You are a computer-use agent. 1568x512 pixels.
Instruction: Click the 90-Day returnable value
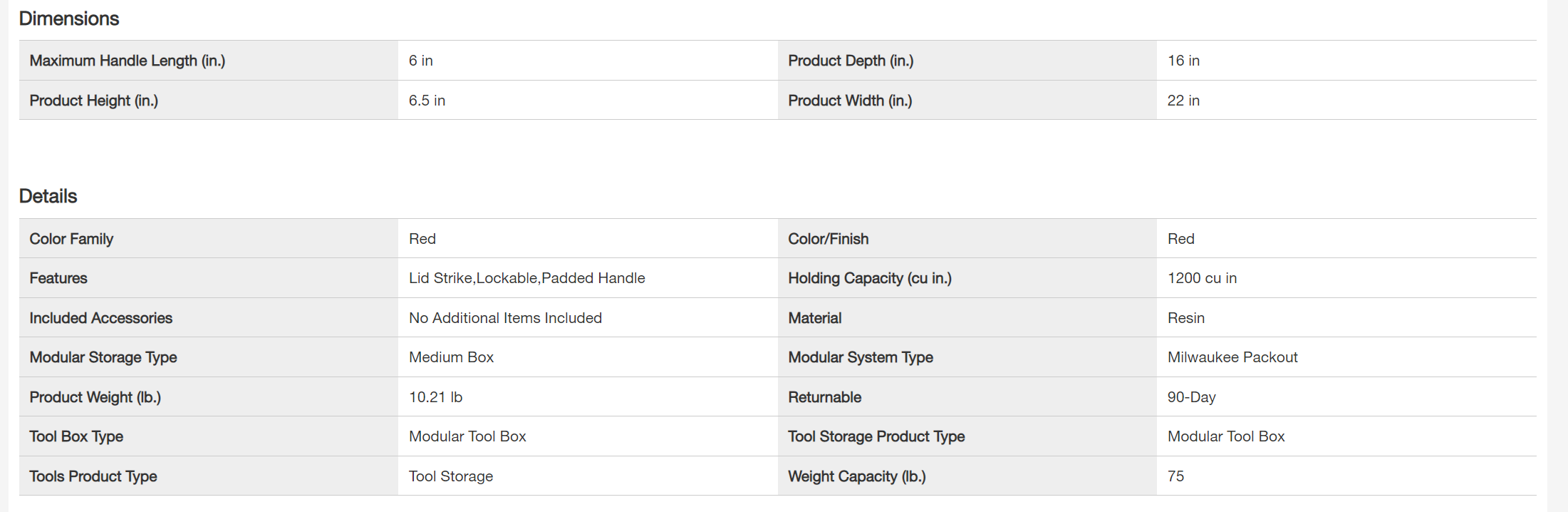[1191, 397]
